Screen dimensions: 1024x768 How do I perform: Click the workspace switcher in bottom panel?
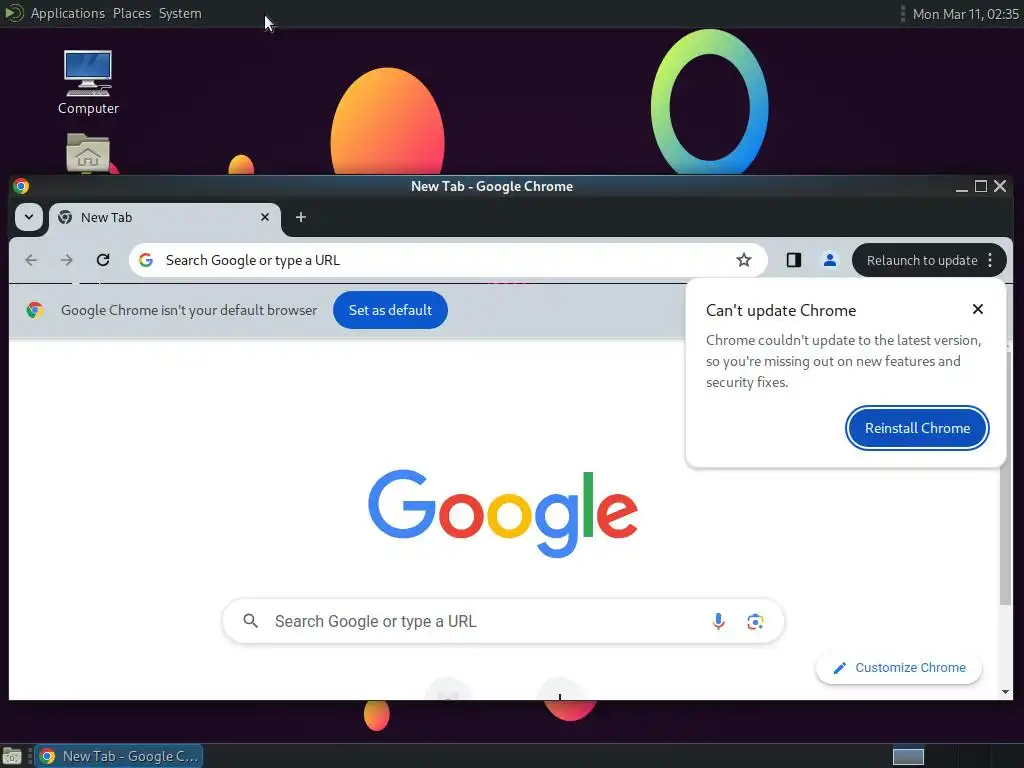pos(908,756)
